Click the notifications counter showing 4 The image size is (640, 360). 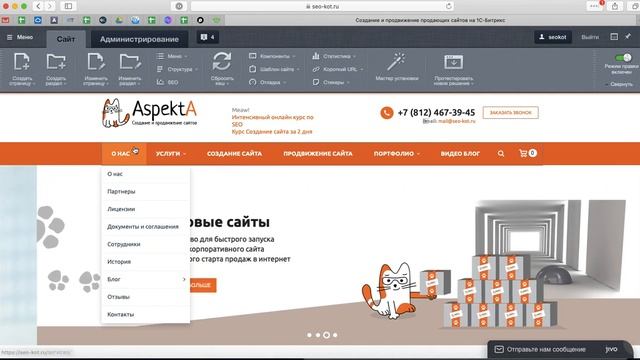click(208, 37)
